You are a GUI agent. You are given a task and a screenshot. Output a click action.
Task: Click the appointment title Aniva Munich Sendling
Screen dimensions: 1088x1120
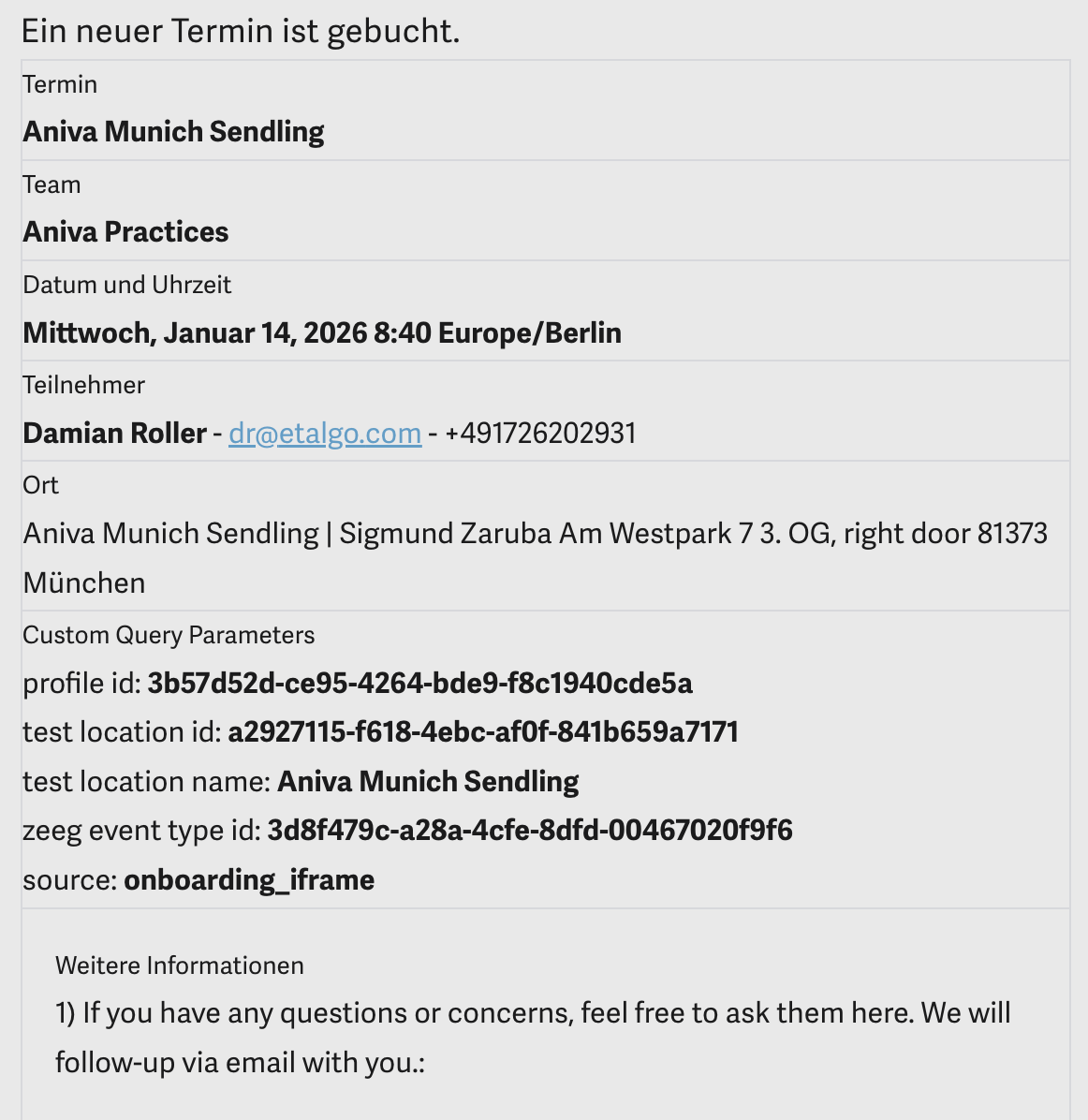click(x=173, y=132)
